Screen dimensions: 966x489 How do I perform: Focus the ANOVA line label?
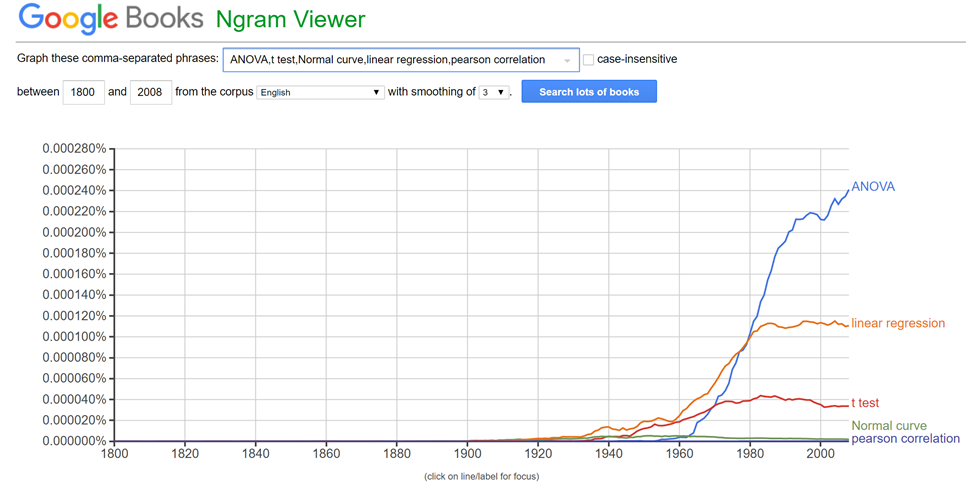coord(873,187)
